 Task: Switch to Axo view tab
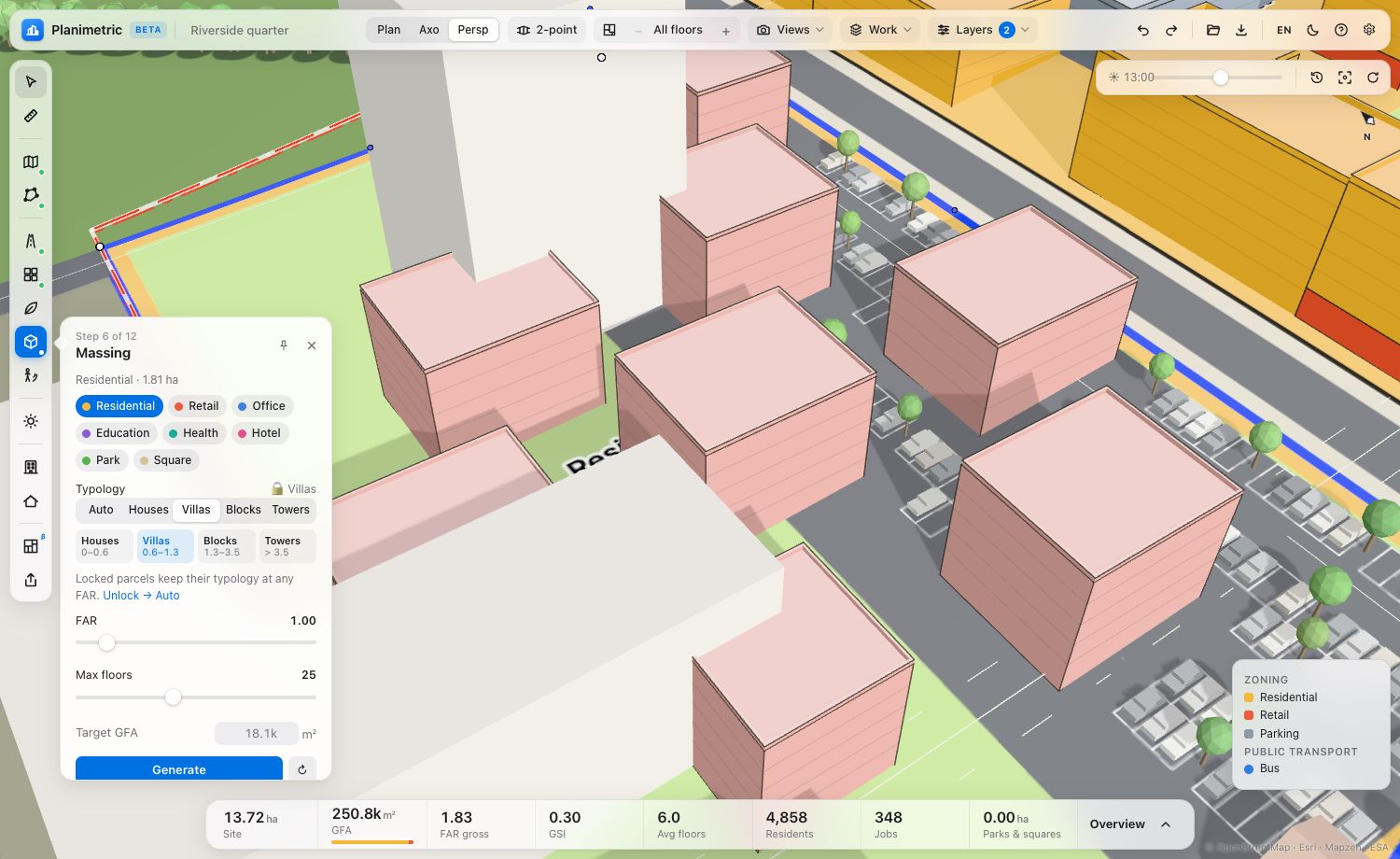tap(429, 30)
